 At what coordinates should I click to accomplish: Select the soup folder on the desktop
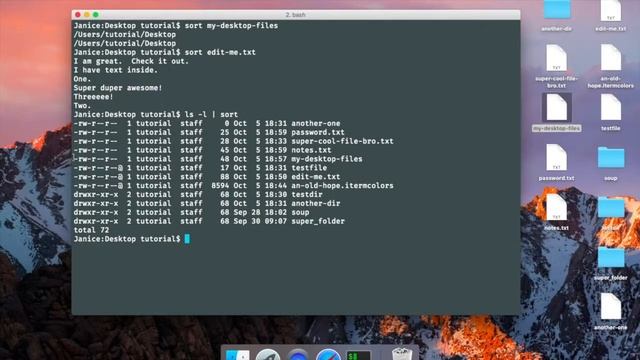pos(611,158)
